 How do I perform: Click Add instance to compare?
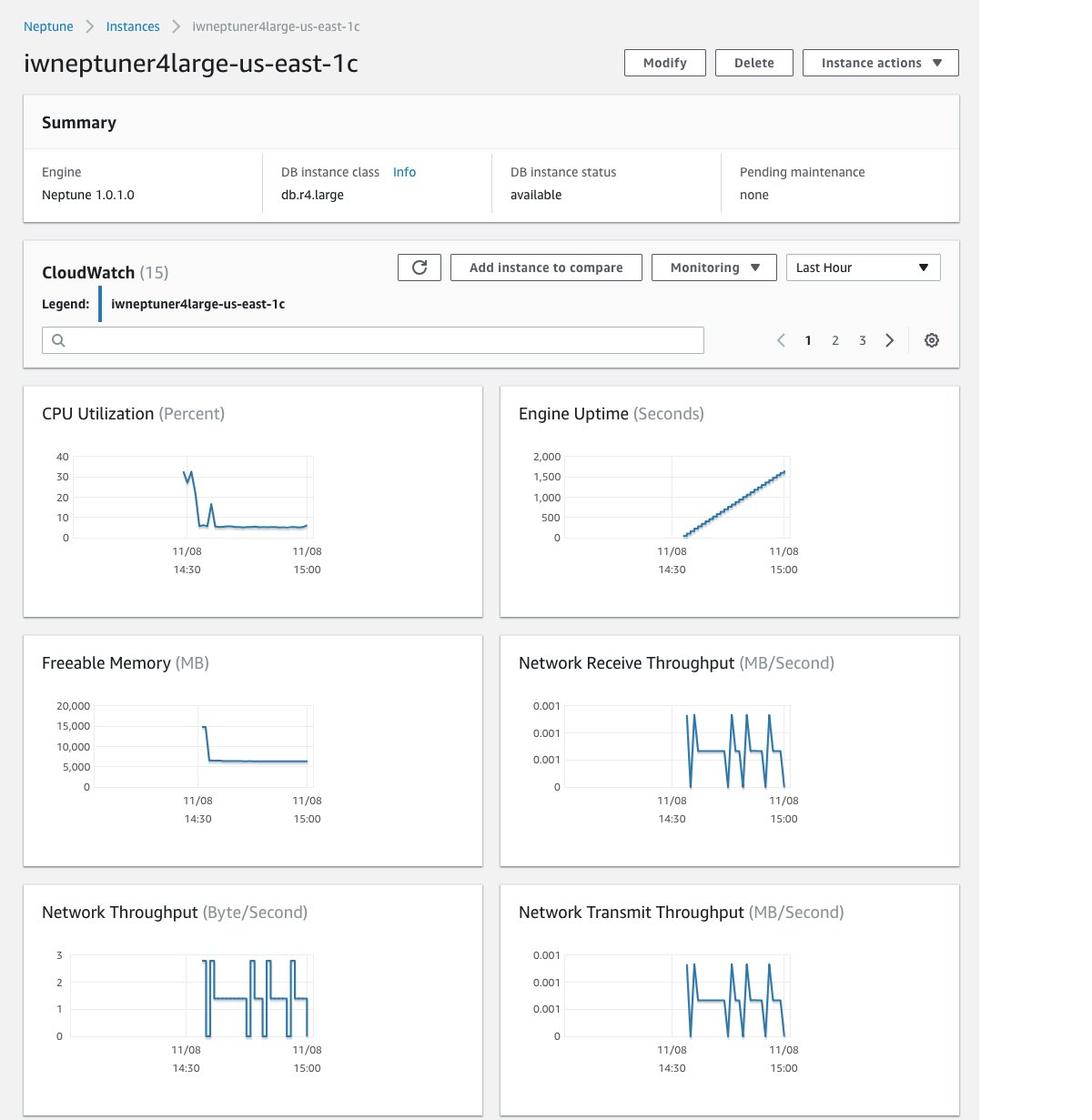tap(545, 267)
